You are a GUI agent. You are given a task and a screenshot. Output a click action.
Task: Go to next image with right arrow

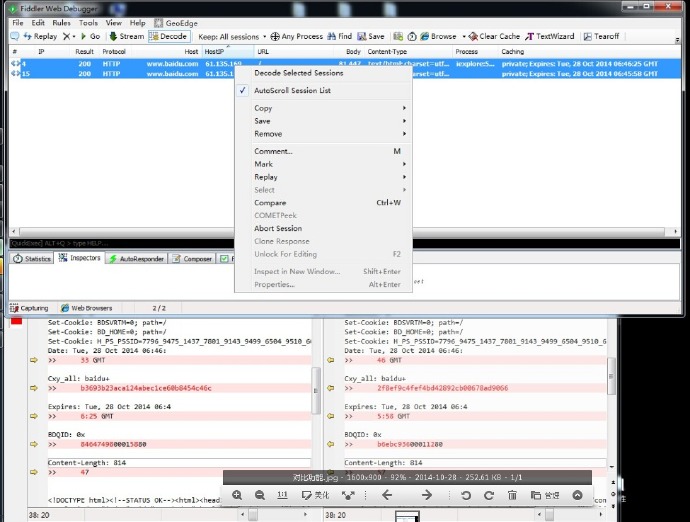tap(427, 495)
